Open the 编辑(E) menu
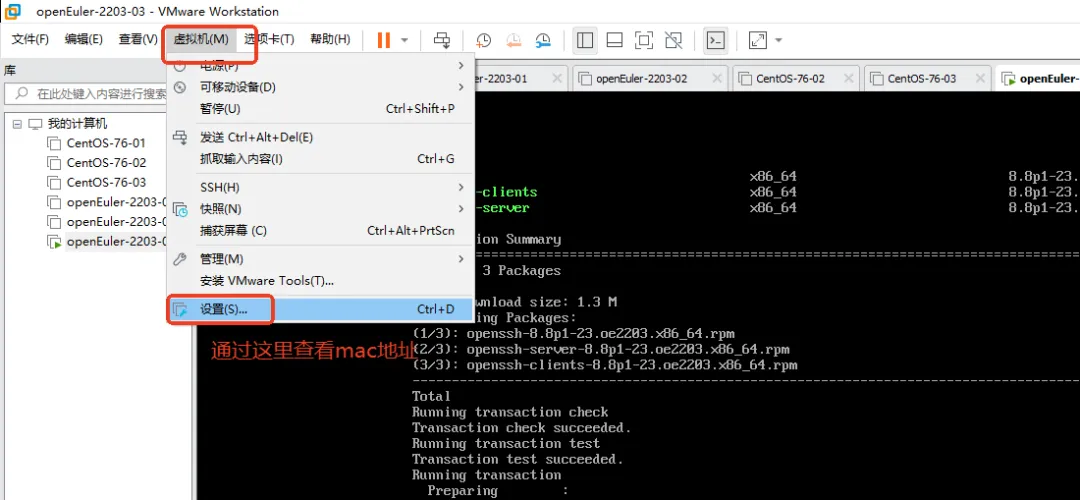This screenshot has height=500, width=1080. pyautogui.click(x=84, y=39)
